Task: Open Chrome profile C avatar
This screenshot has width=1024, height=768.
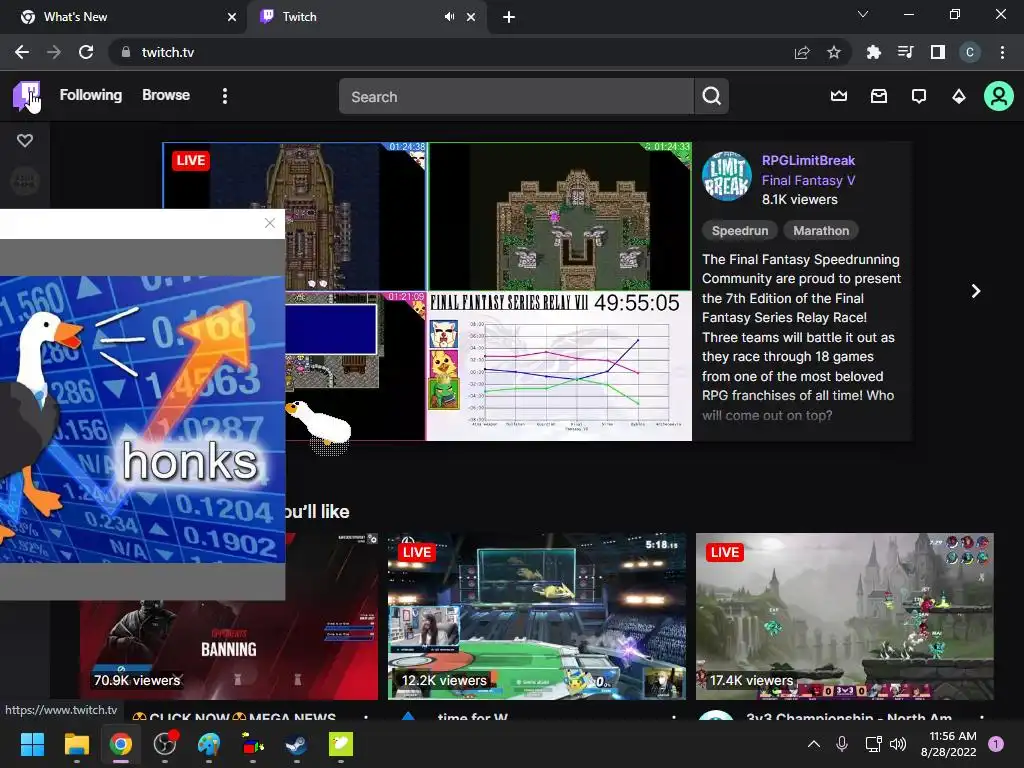Action: (x=970, y=52)
